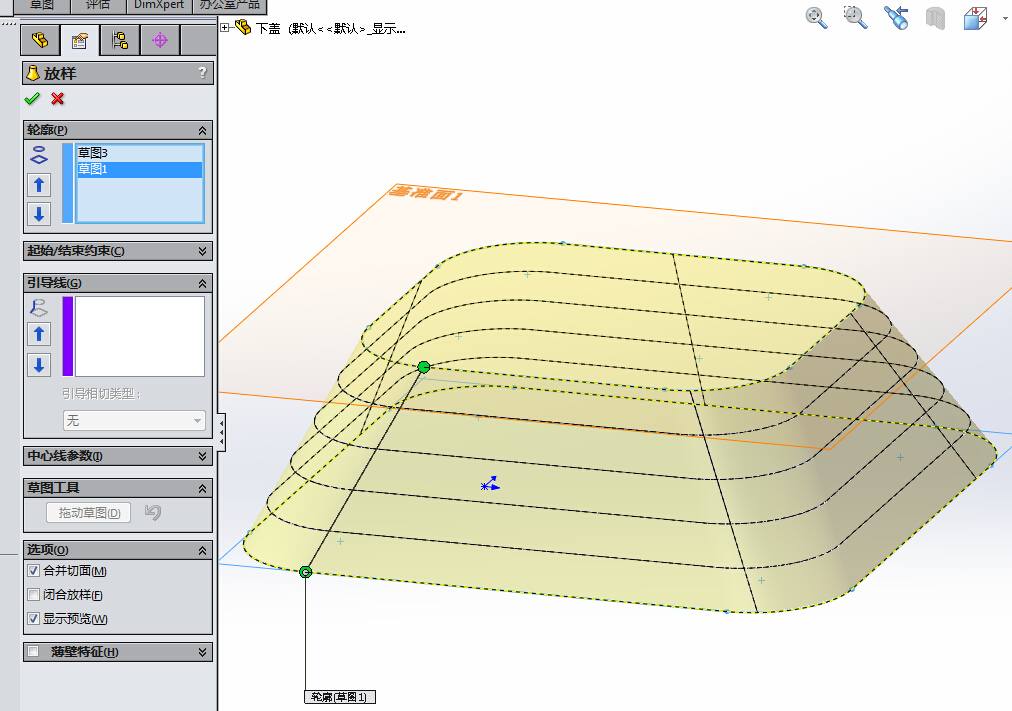Collapse the 选项 section
1012x711 pixels.
(203, 550)
